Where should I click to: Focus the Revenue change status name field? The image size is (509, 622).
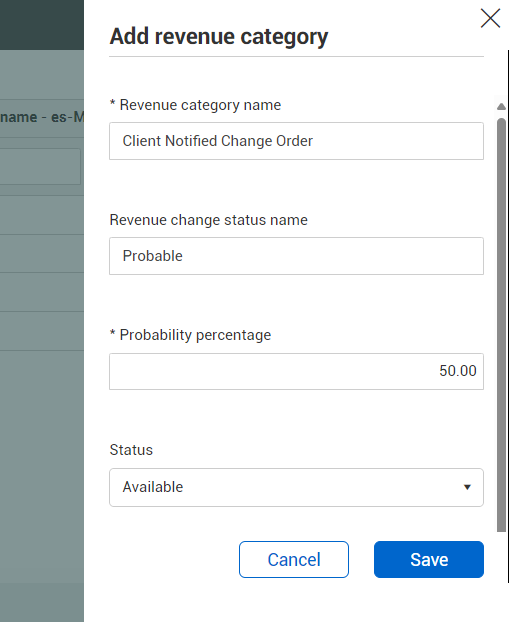coord(296,256)
